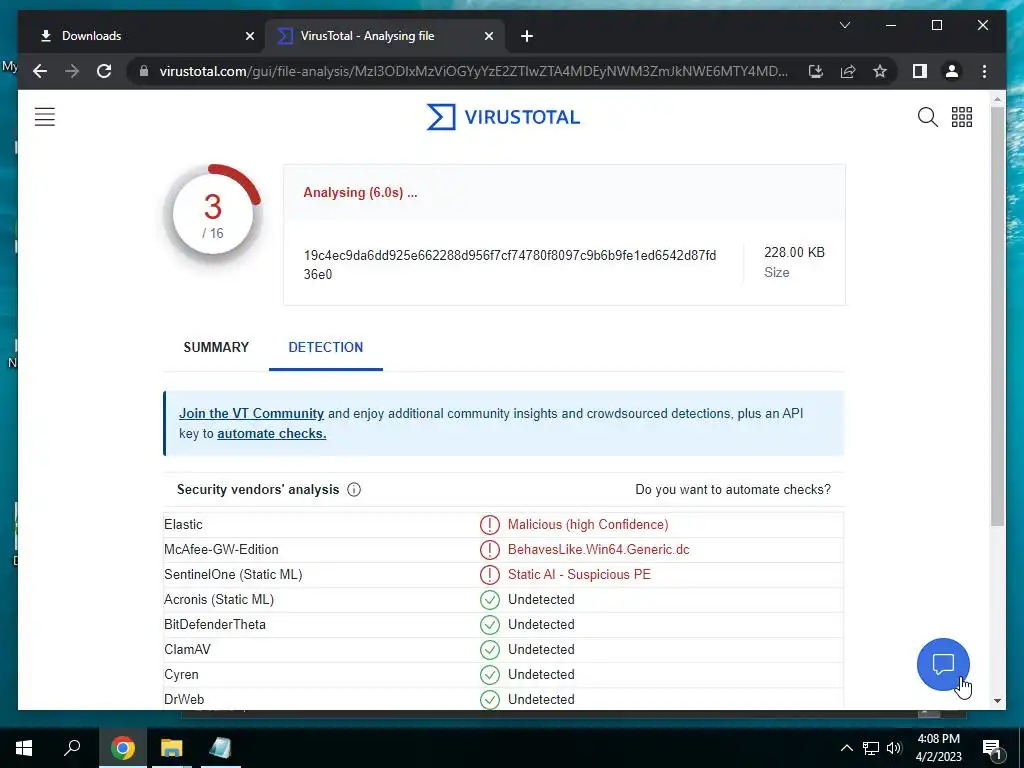Click the Analysing (6.0s) status text
Screen dimensions: 1024x768
coord(360,193)
